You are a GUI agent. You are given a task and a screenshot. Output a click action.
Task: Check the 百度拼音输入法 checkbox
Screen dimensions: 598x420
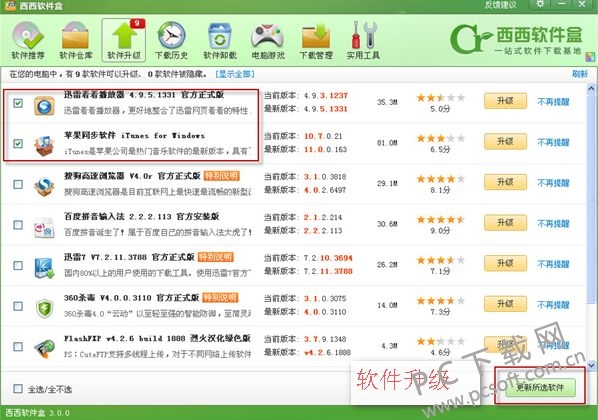pos(18,225)
